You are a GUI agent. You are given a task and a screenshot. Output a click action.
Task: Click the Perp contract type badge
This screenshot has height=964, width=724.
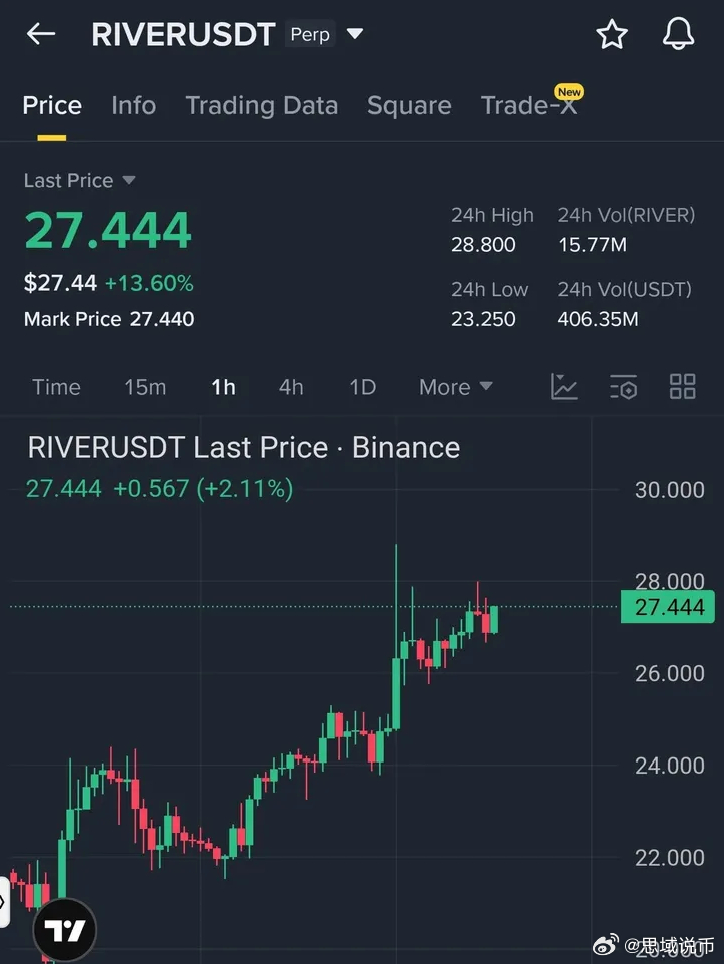click(x=310, y=34)
